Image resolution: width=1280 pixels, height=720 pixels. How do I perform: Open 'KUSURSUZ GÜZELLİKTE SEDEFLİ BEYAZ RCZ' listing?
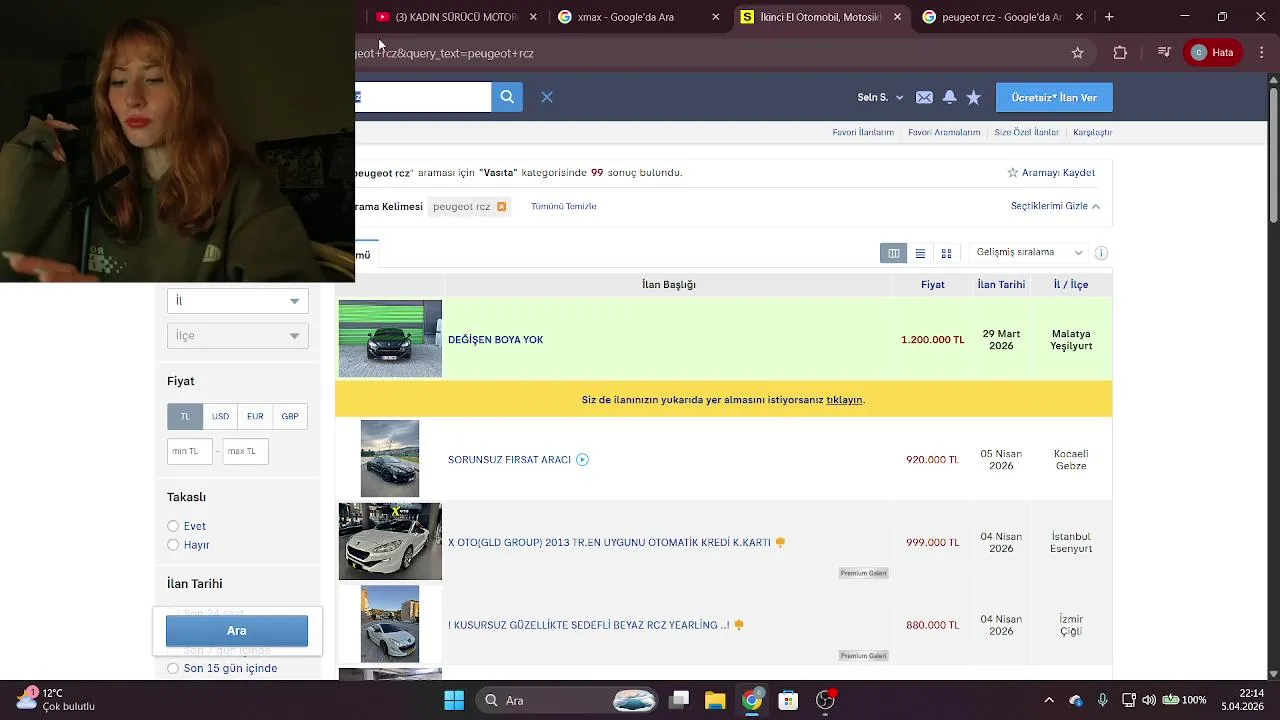coord(589,625)
